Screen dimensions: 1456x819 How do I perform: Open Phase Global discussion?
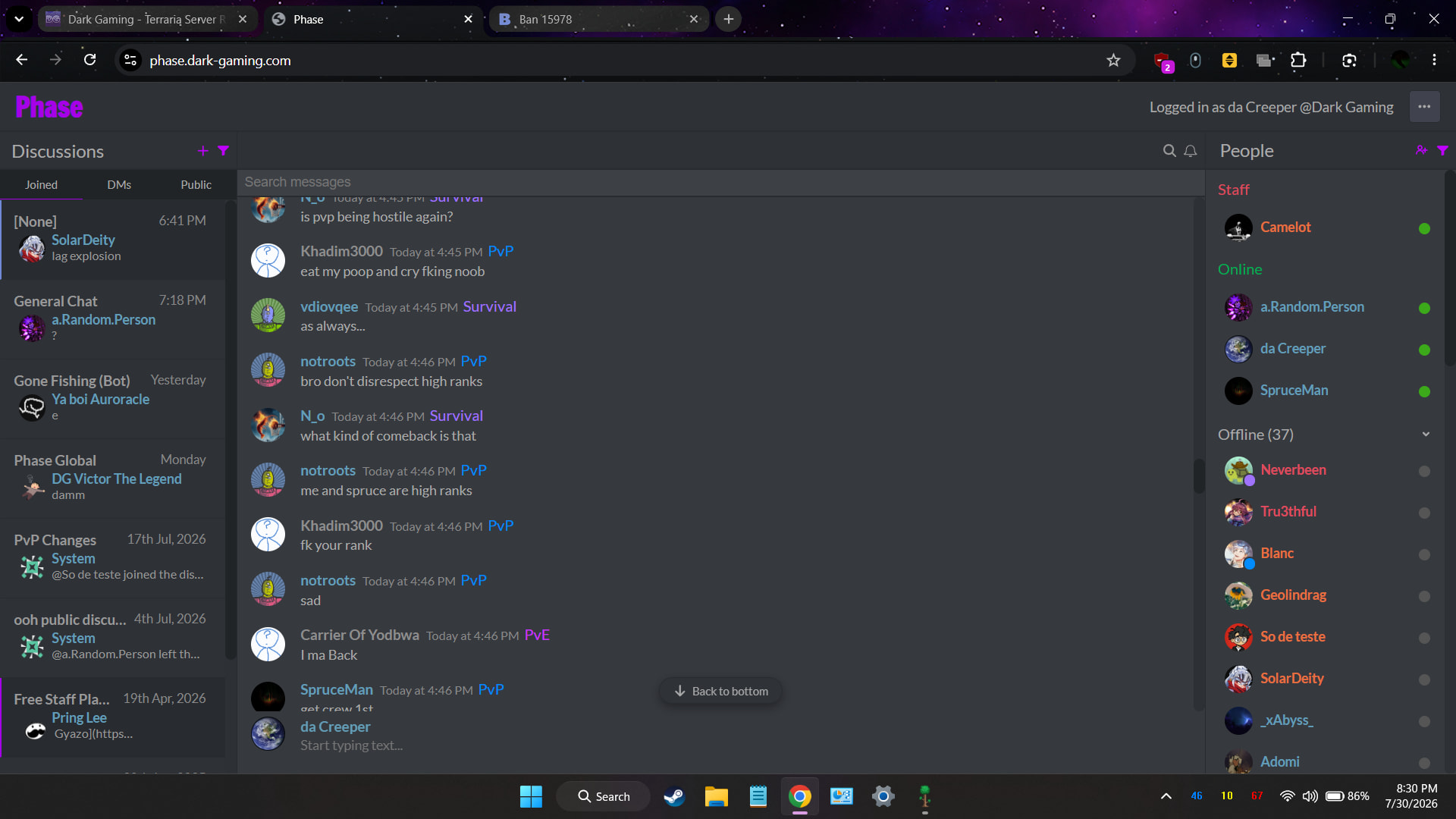[x=113, y=479]
